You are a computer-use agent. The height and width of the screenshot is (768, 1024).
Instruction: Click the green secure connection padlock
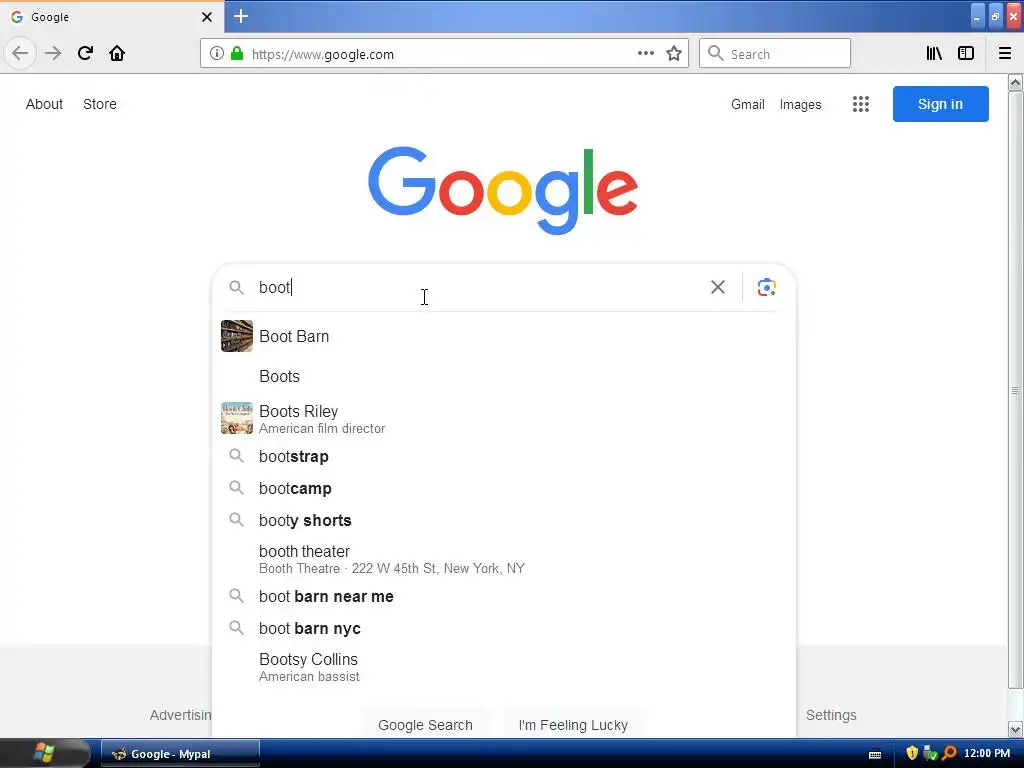pyautogui.click(x=237, y=54)
